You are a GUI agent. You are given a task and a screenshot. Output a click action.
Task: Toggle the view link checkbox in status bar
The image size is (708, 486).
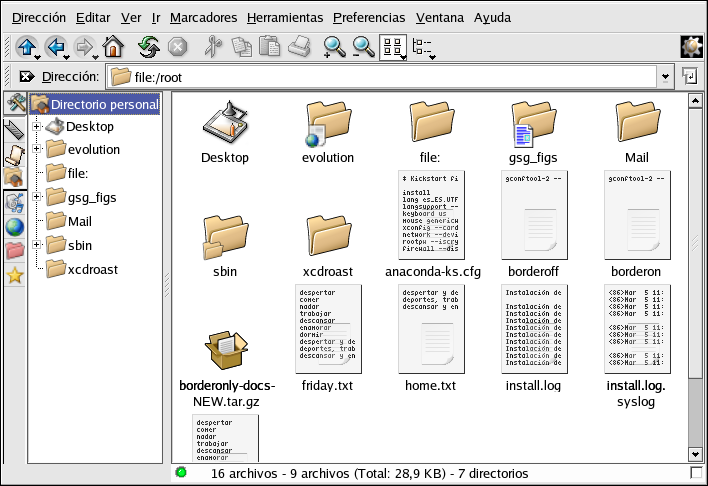point(696,472)
